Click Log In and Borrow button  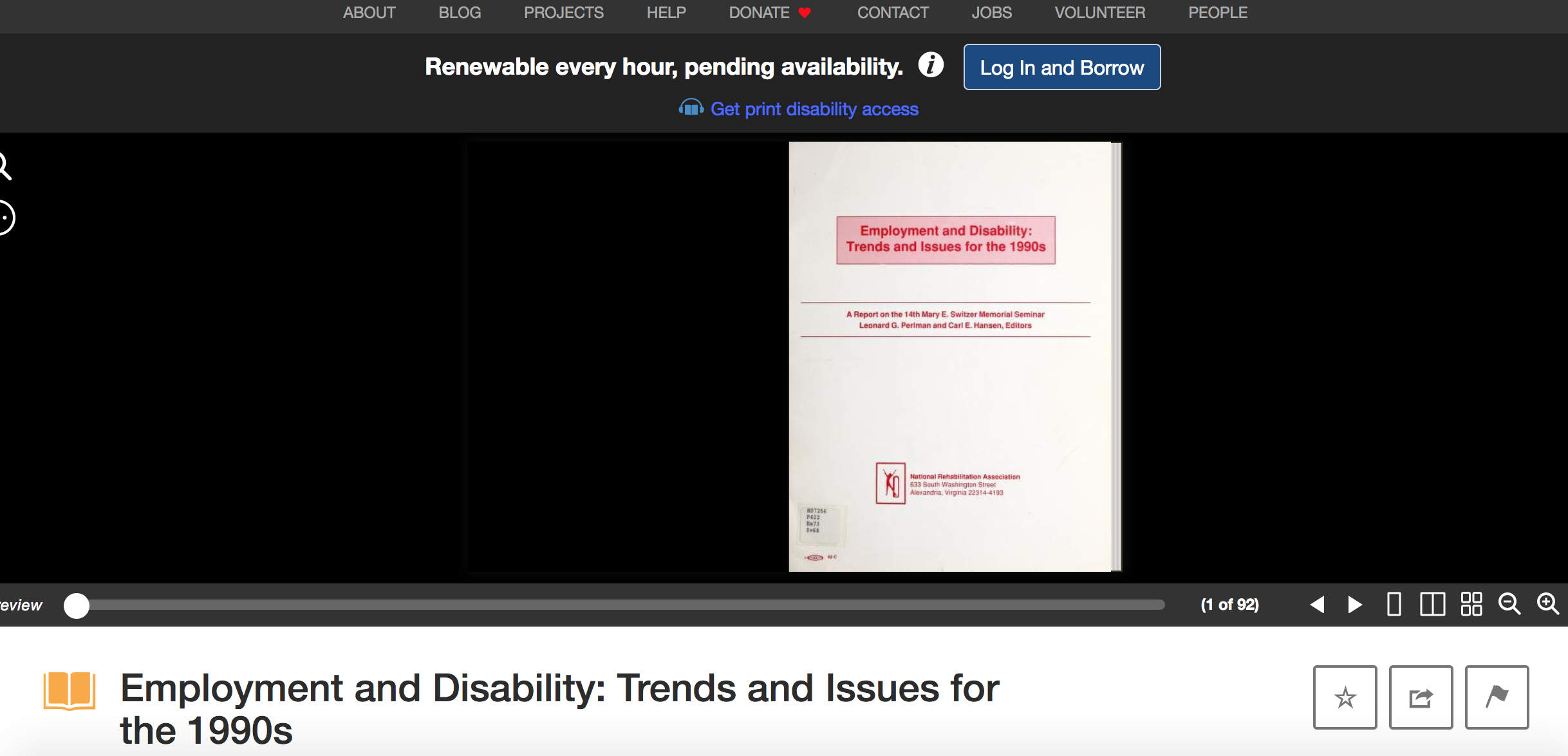[x=1061, y=67]
